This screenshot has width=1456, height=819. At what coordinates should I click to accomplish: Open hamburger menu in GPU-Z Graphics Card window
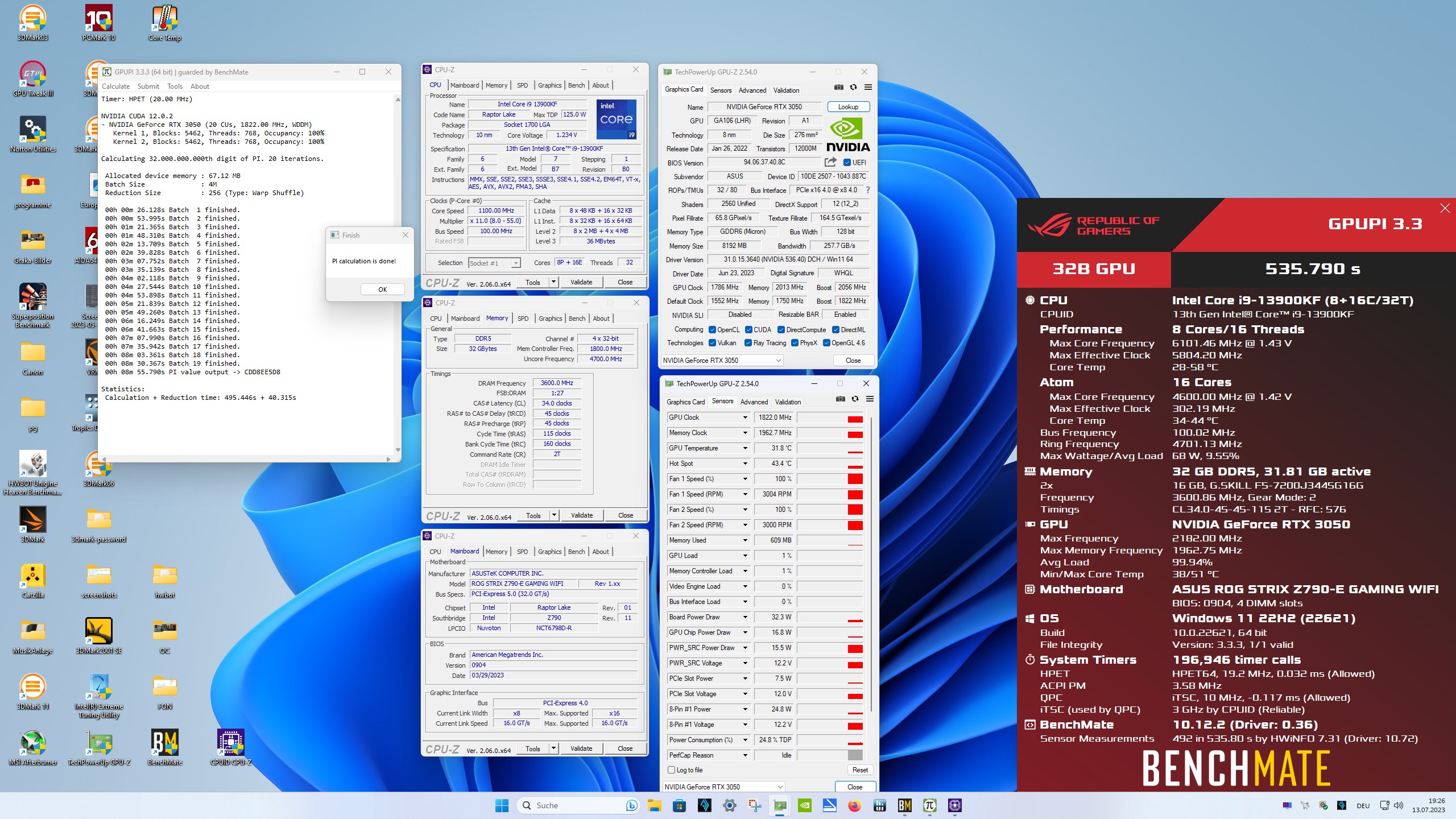(868, 87)
